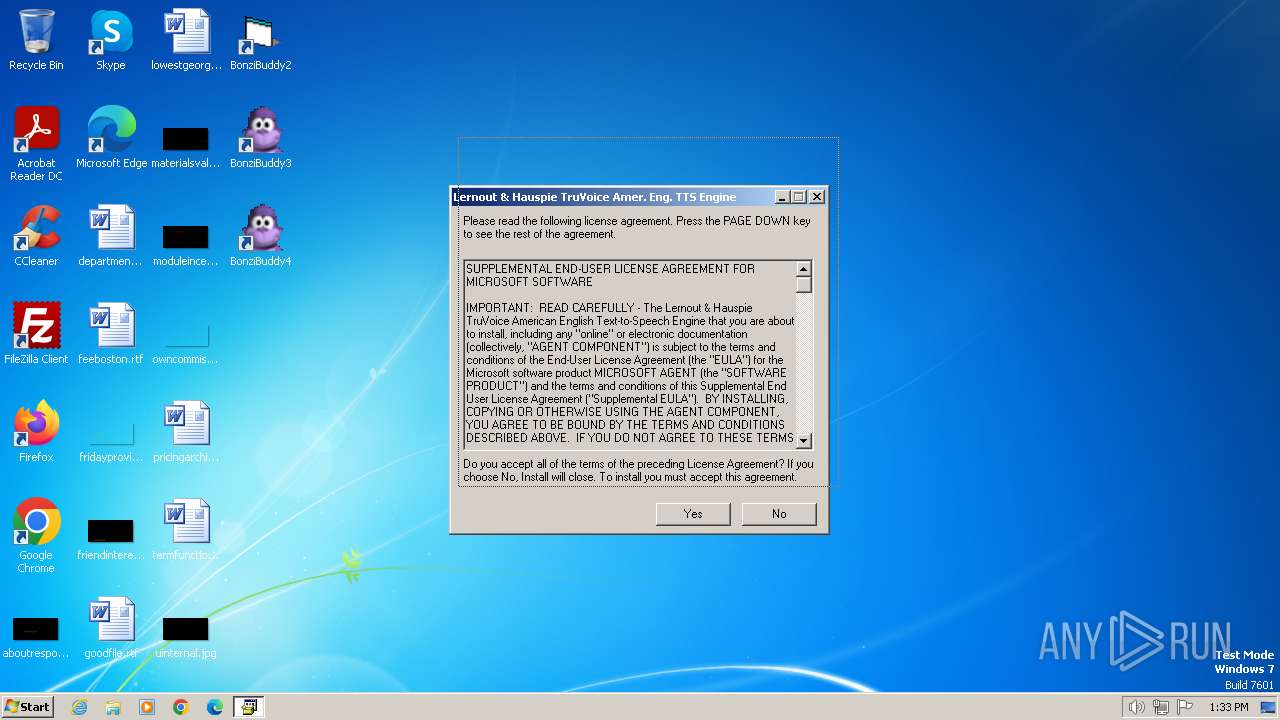Click the license scrollbar thumb
The width and height of the screenshot is (1280, 720).
pyautogui.click(x=804, y=285)
